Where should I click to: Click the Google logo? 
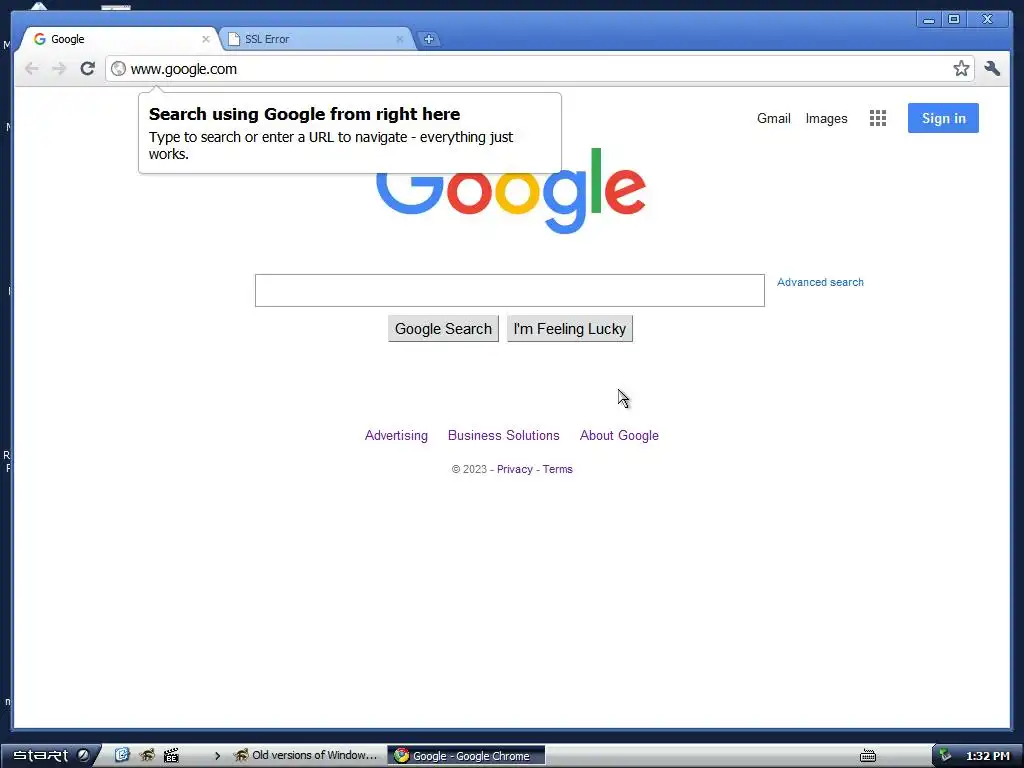pyautogui.click(x=511, y=191)
